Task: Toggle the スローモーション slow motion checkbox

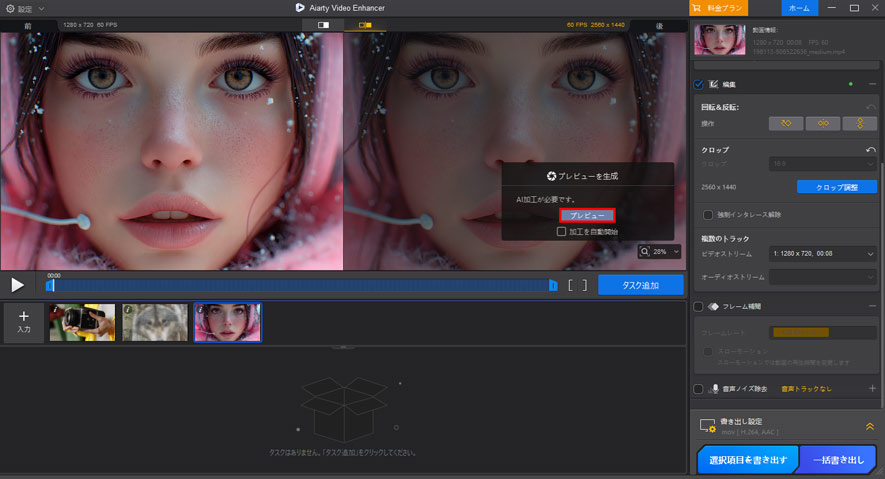Action: (708, 351)
